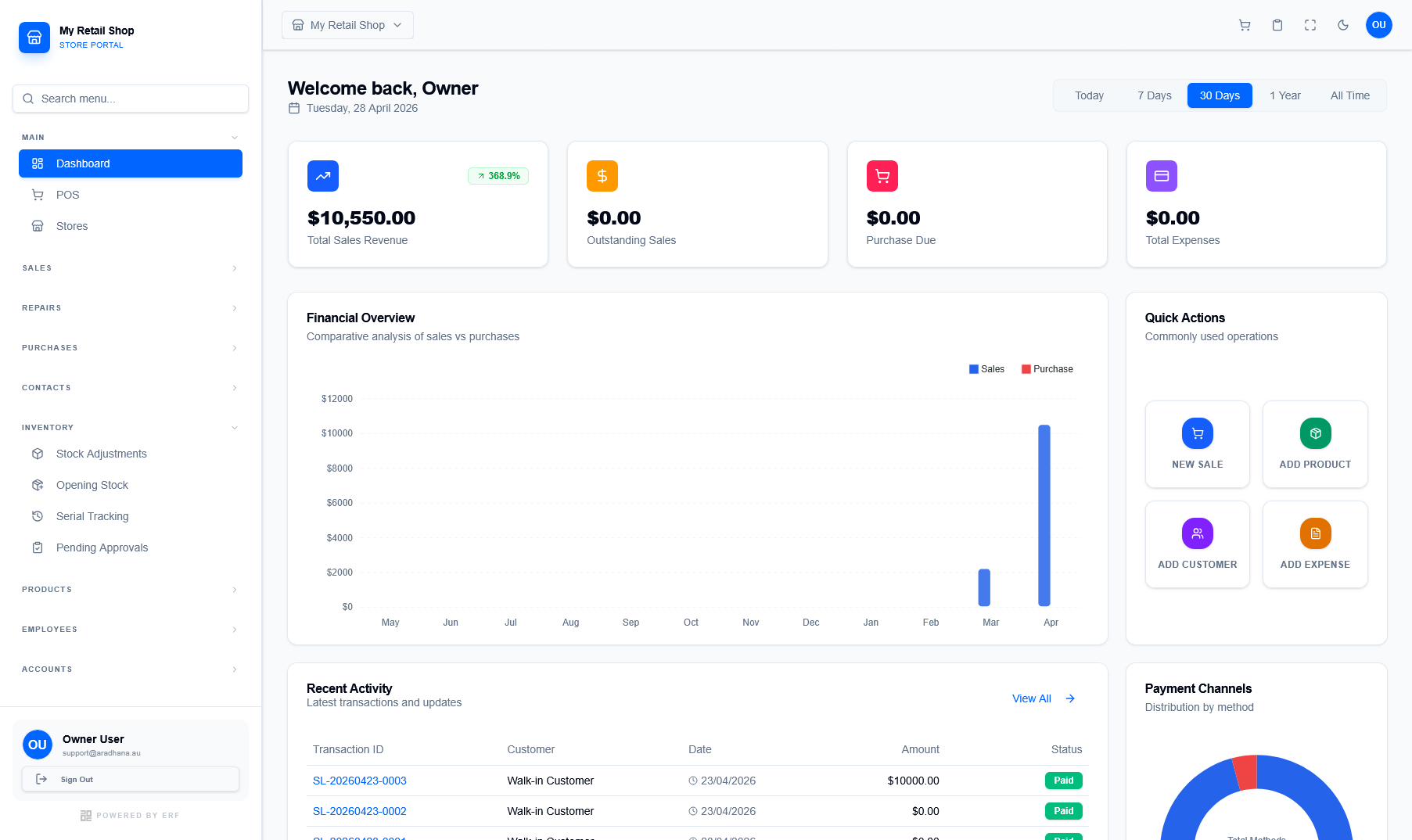The image size is (1412, 840).
Task: Open Add Customer quick action
Action: coord(1198,544)
